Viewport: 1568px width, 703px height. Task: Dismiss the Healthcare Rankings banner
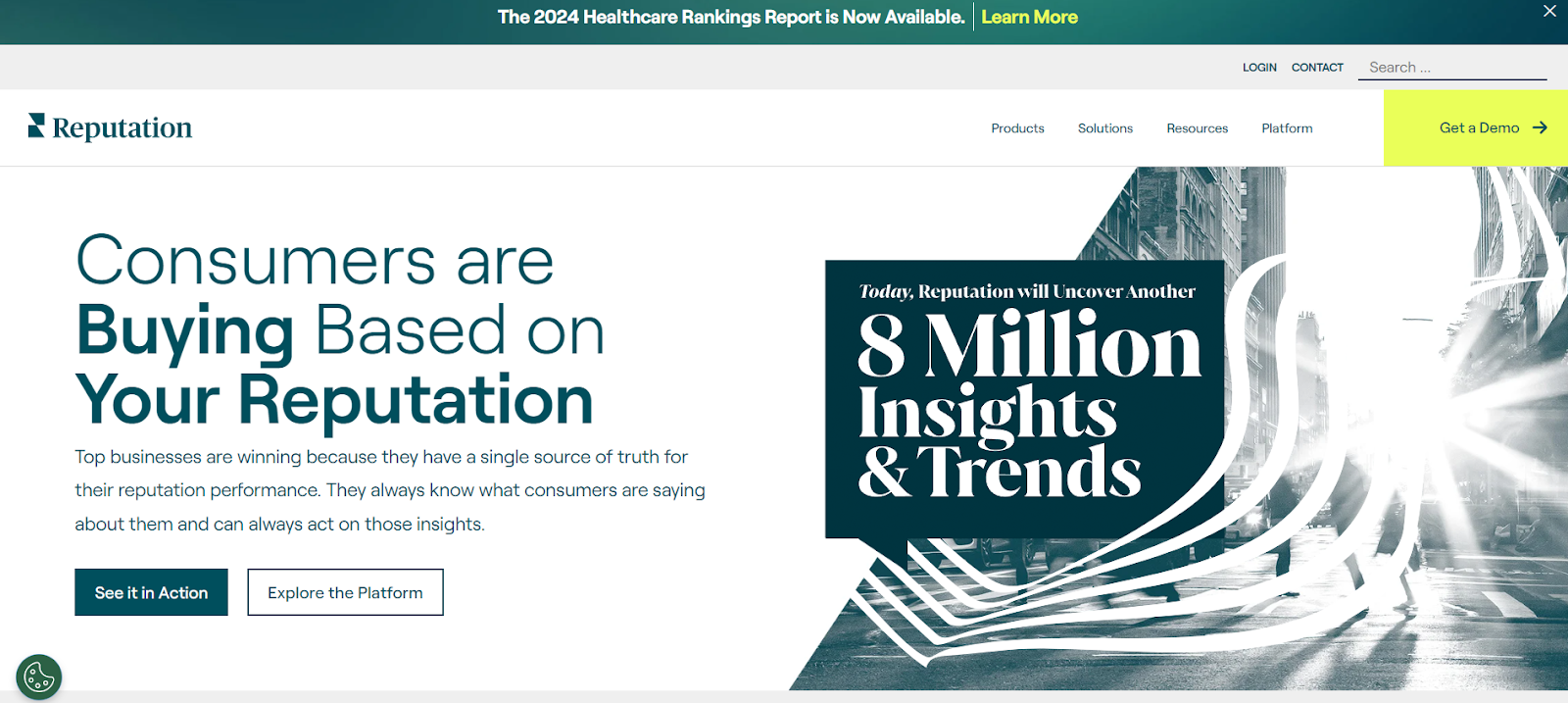(1549, 12)
